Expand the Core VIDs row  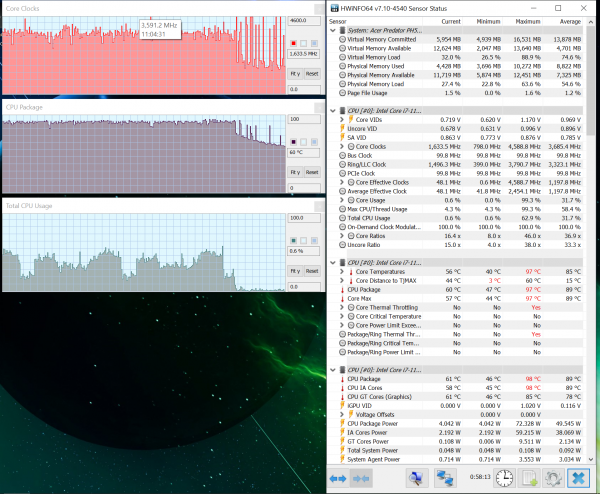[x=342, y=119]
